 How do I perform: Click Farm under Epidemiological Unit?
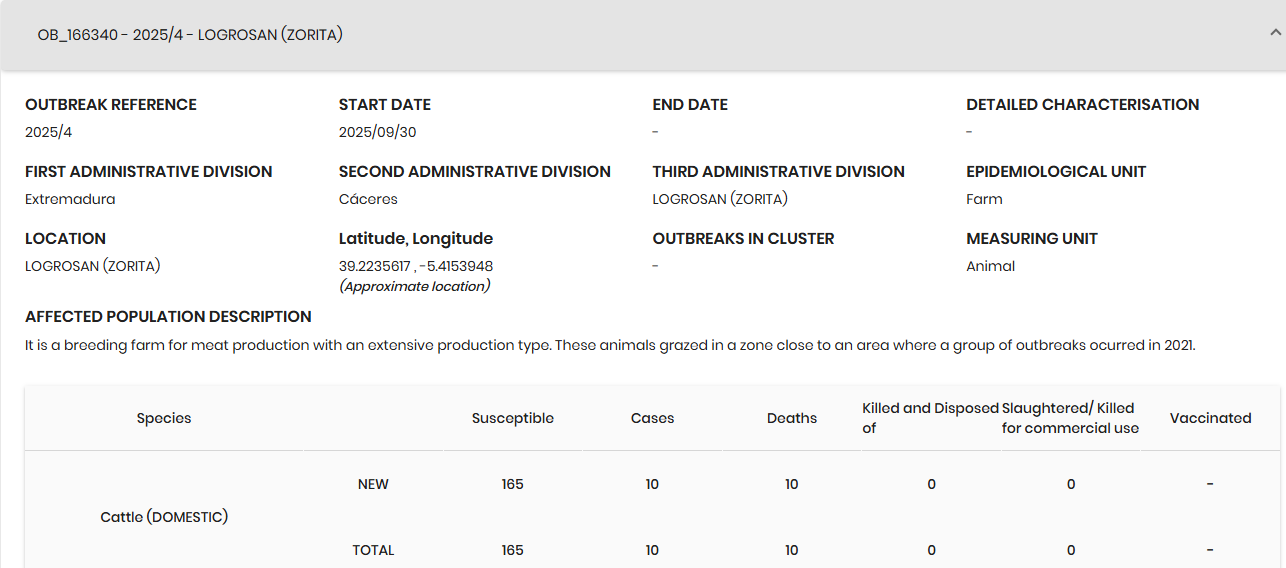pyautogui.click(x=984, y=199)
